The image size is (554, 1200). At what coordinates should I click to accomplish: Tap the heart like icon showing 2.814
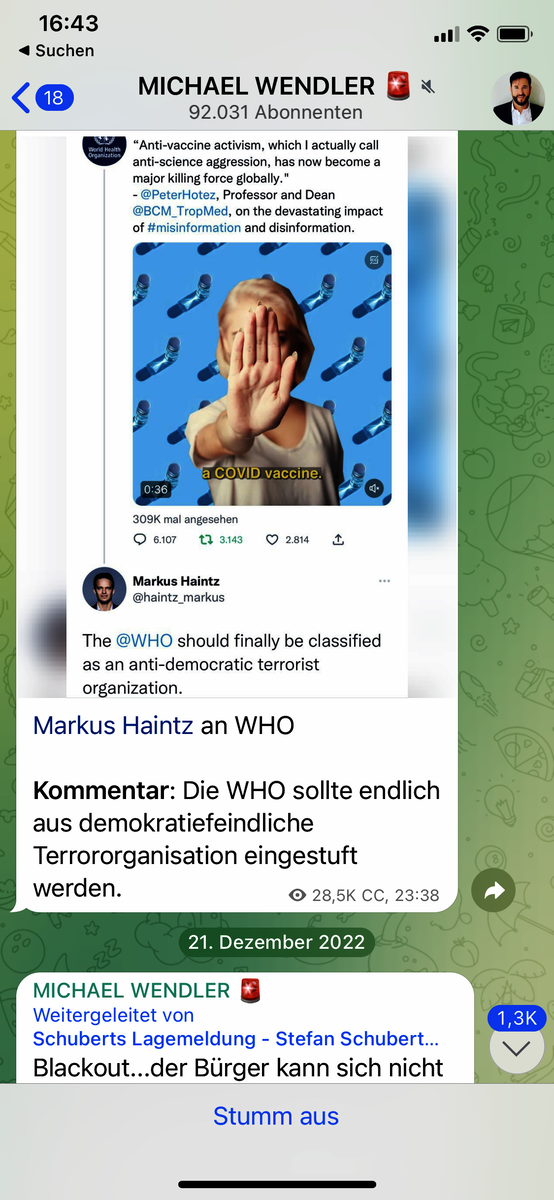pyautogui.click(x=271, y=539)
